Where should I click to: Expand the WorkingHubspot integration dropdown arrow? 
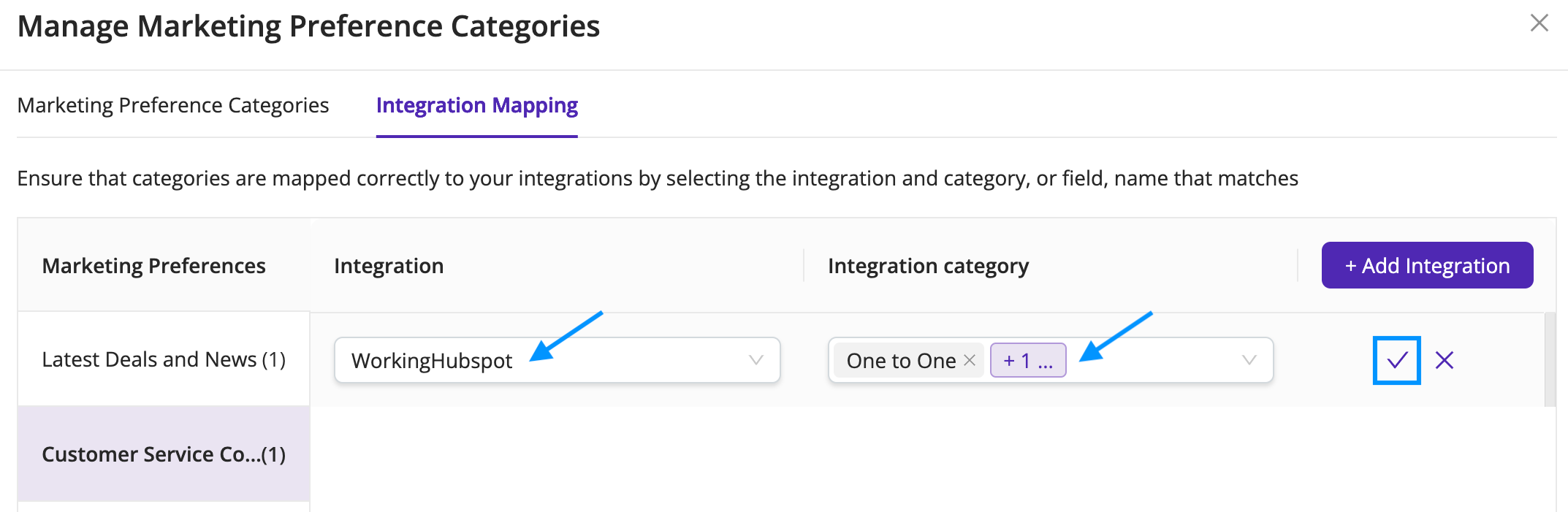[x=756, y=360]
